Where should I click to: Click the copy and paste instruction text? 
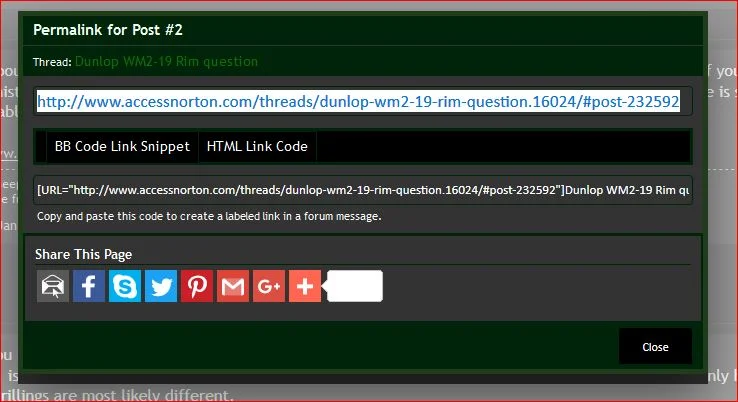click(x=209, y=216)
